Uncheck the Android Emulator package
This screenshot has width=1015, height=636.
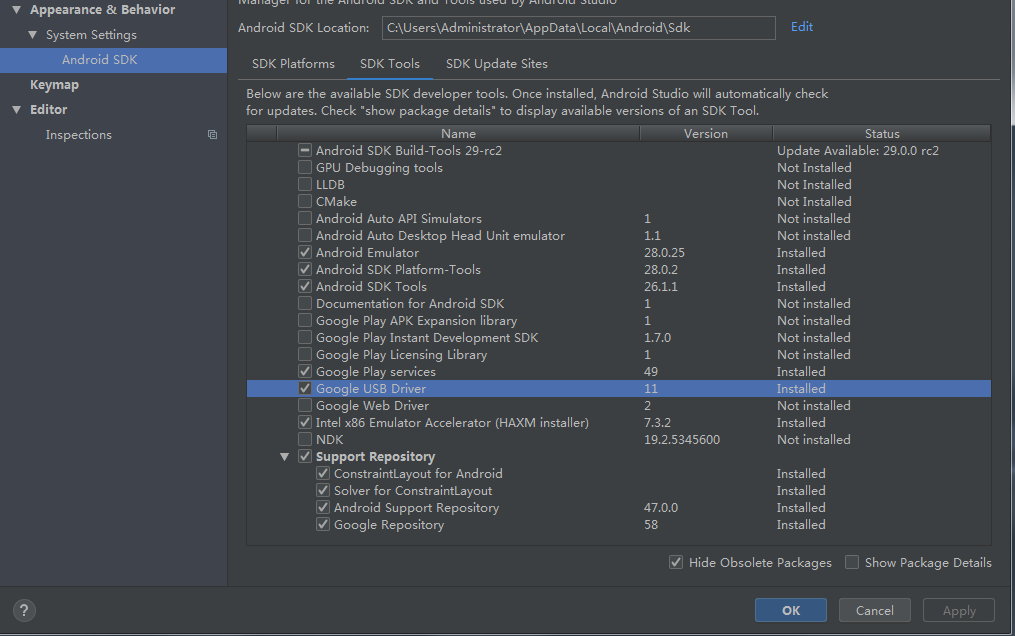point(305,252)
